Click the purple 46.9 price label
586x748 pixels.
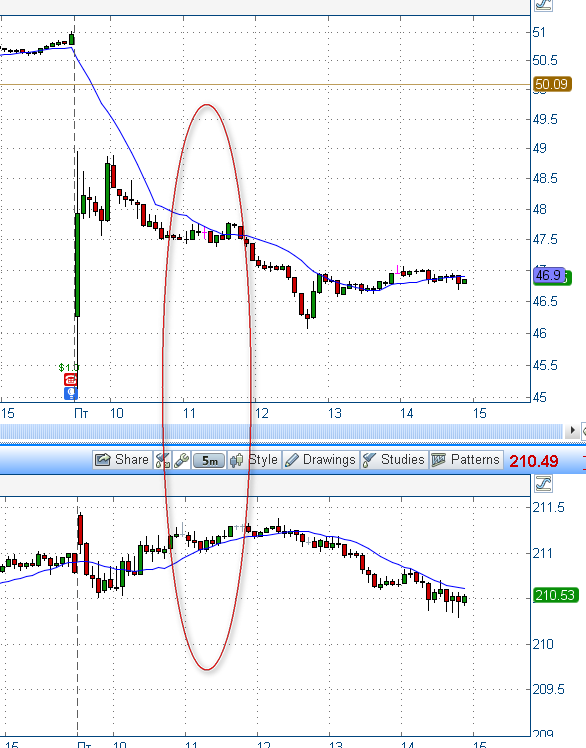click(549, 275)
